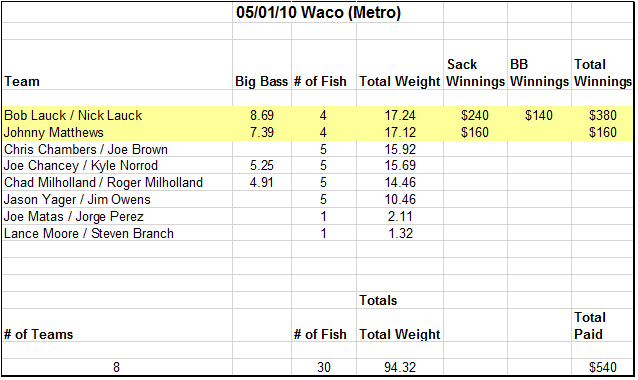Viewport: 638px width, 380px height.
Task: Select the $540 total paid cell
Action: point(603,367)
